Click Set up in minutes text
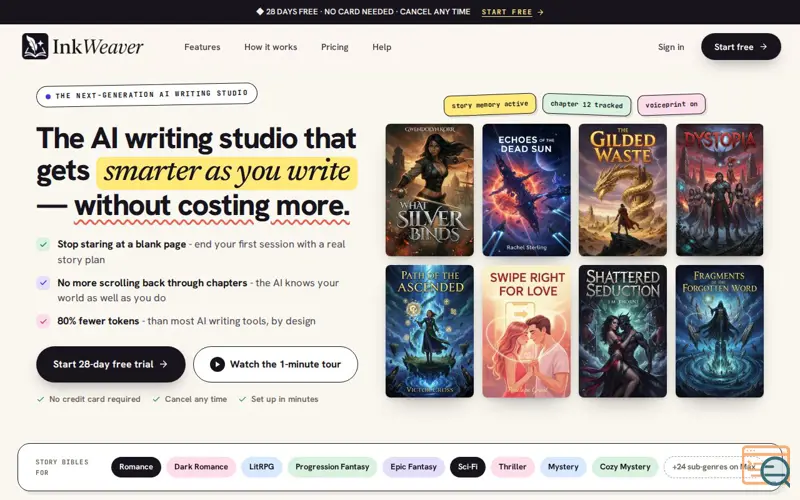800x500 pixels. (284, 399)
